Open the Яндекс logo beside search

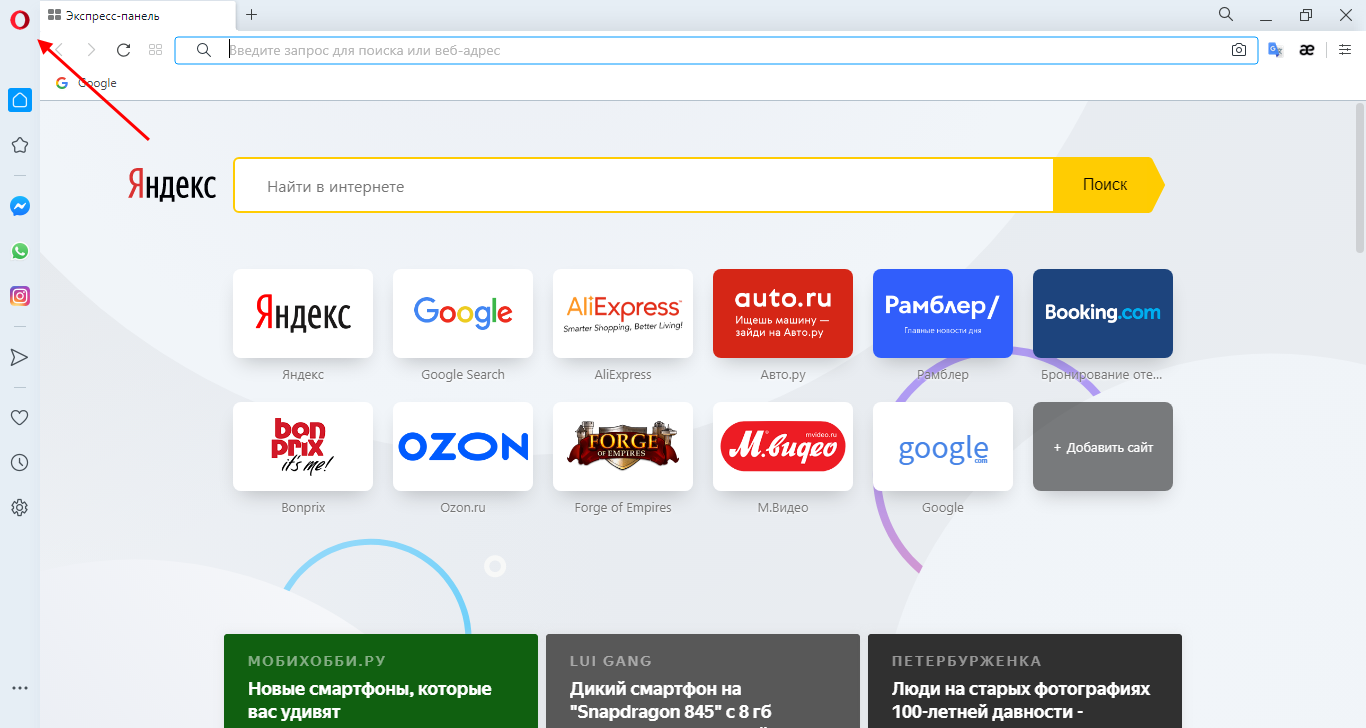pyautogui.click(x=172, y=185)
